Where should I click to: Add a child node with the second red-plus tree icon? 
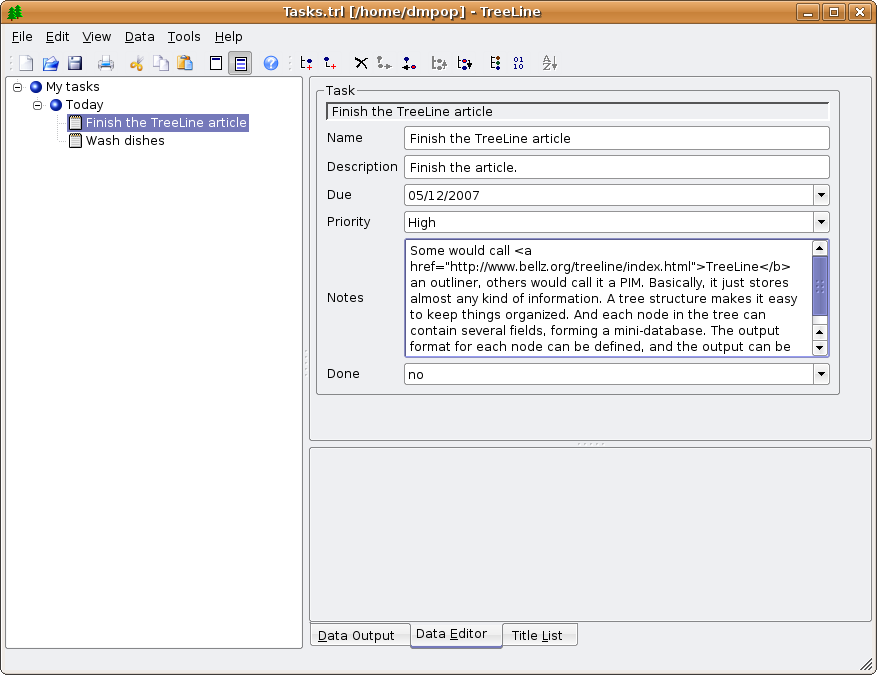coord(330,63)
